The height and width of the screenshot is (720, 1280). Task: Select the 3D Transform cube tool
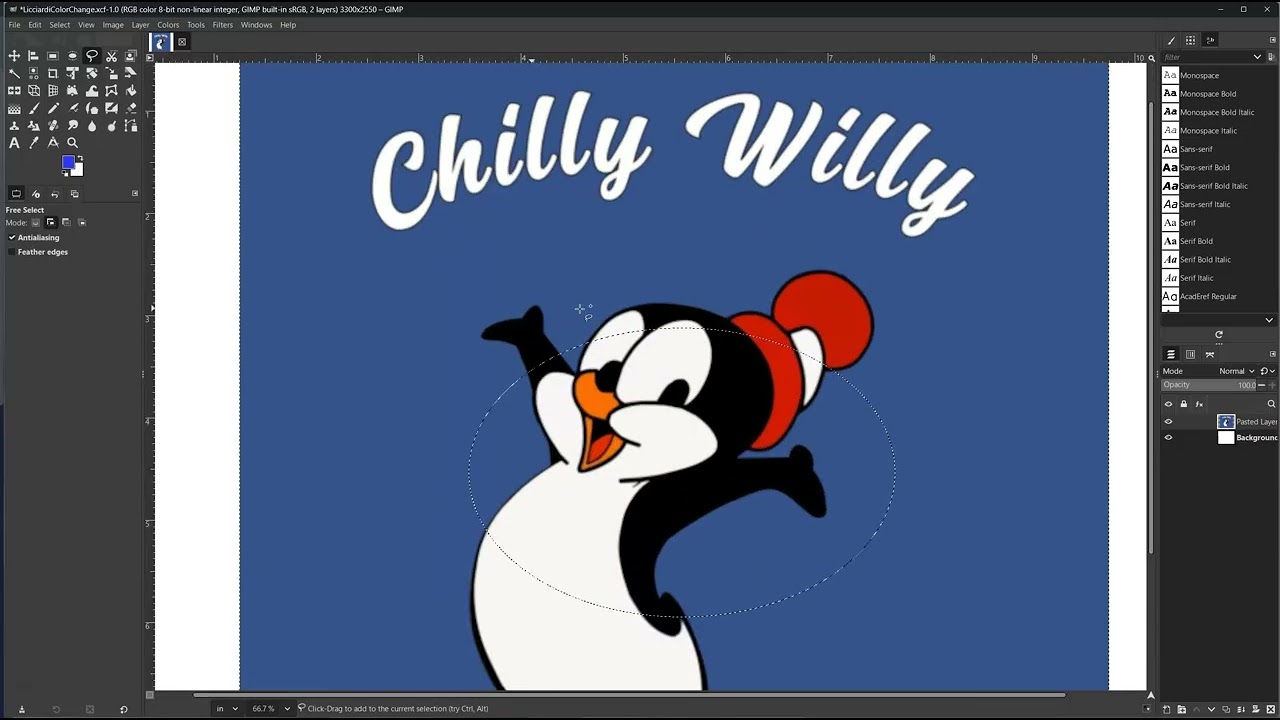(x=33, y=90)
